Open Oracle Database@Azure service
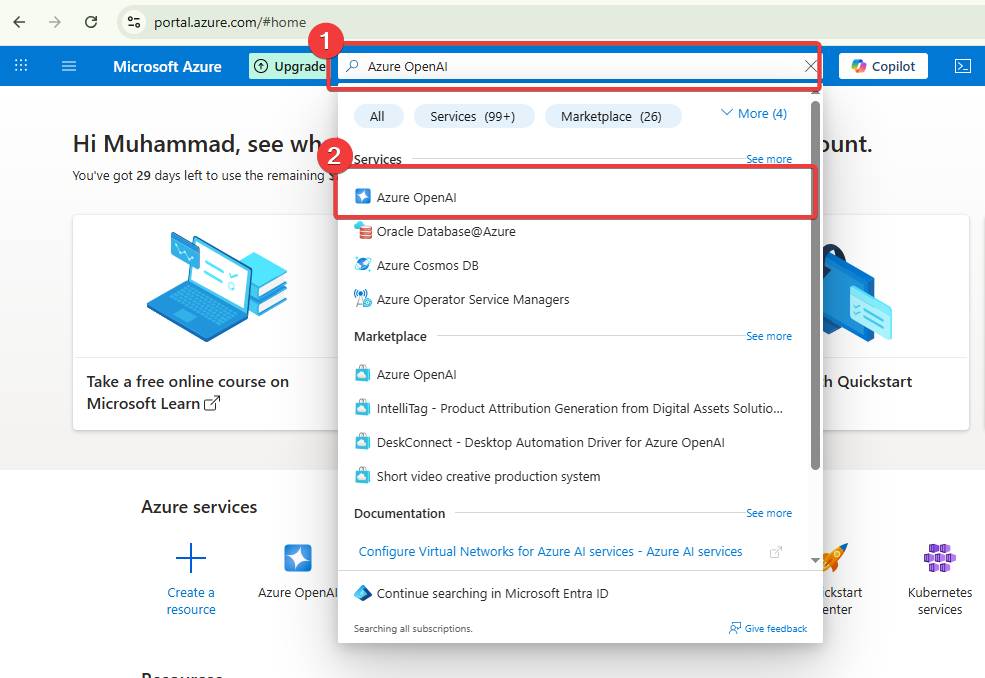 pyautogui.click(x=575, y=231)
